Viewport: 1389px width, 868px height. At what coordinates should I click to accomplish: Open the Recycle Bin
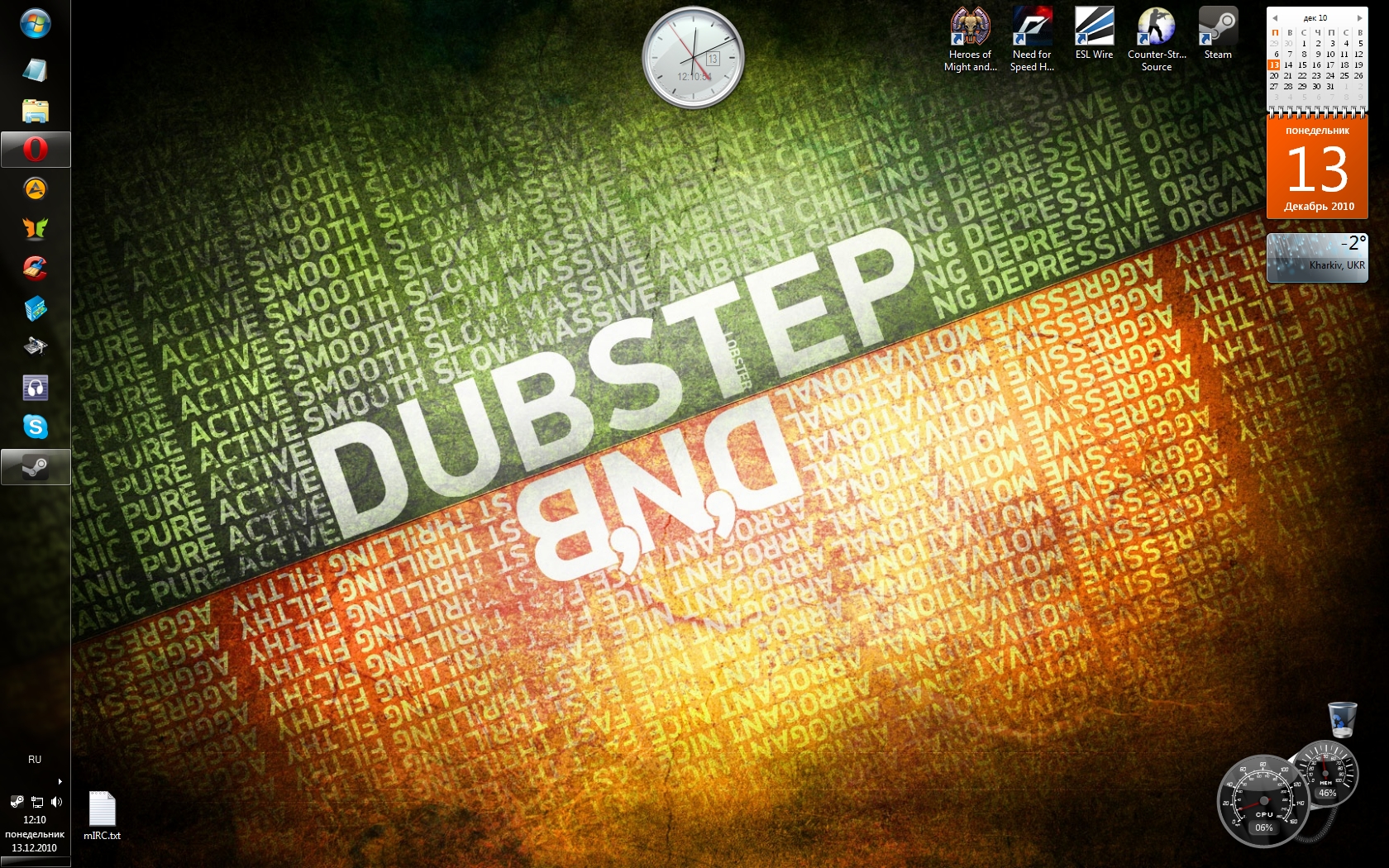(x=1342, y=719)
